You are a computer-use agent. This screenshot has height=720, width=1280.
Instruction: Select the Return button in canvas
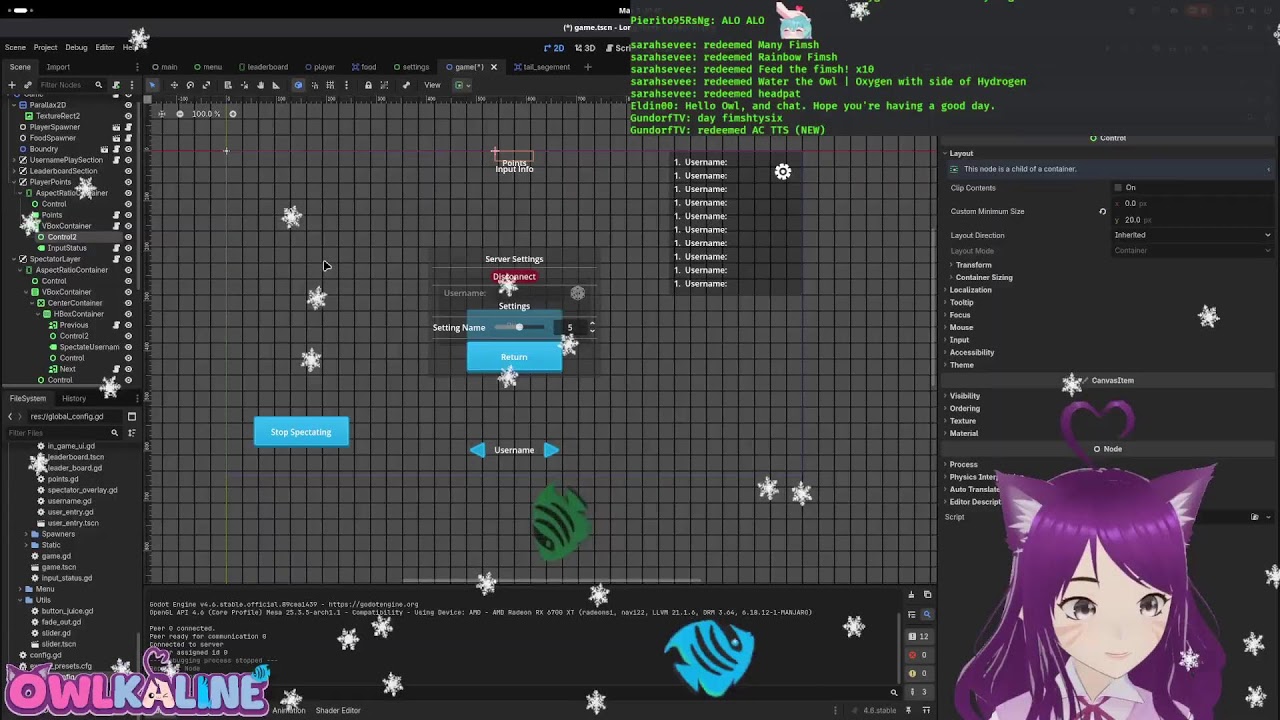point(514,357)
